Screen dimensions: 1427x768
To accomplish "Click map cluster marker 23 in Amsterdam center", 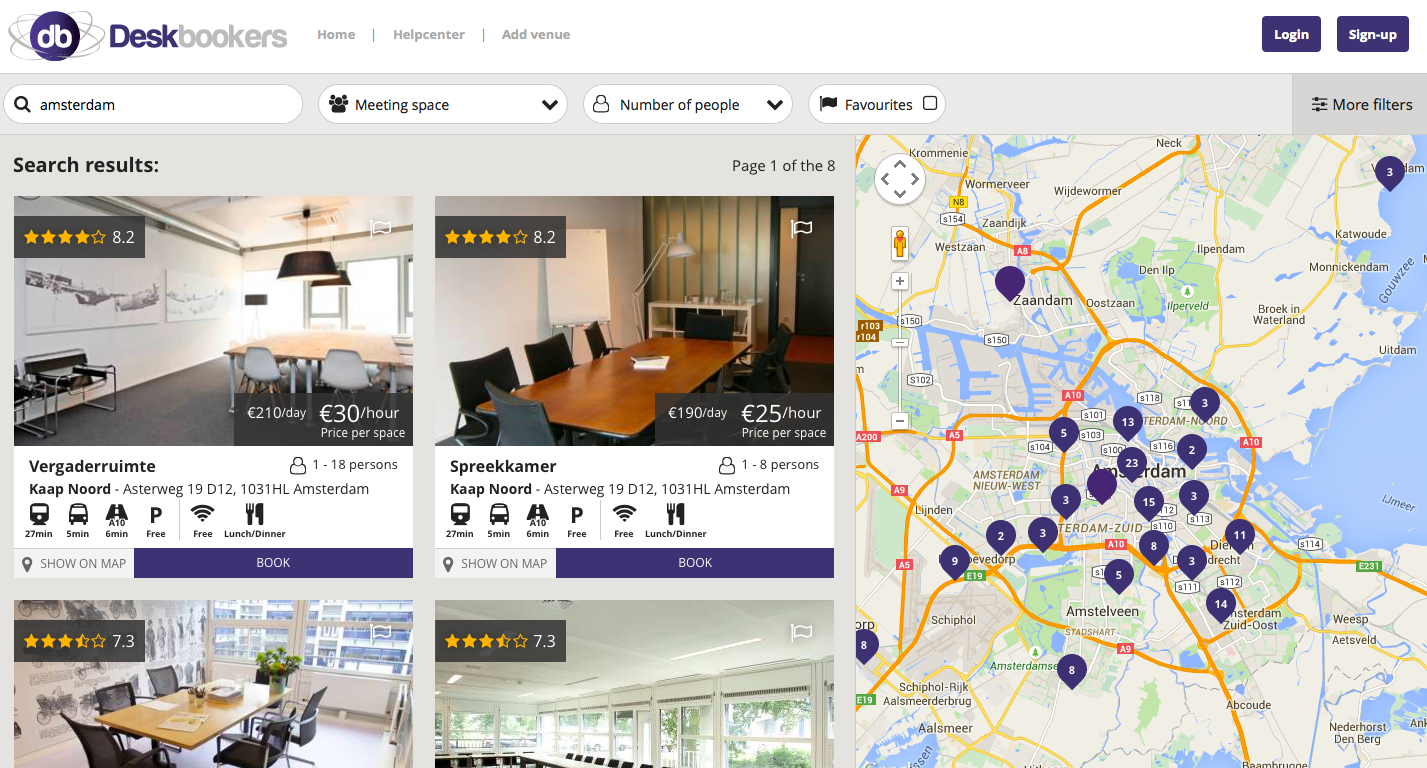I will point(1131,463).
